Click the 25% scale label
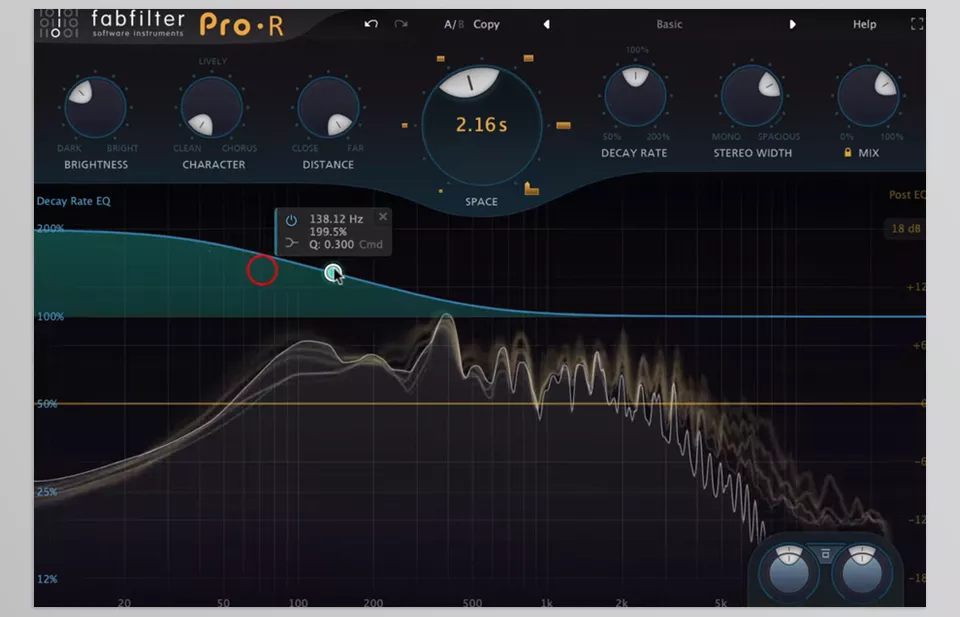 pos(47,492)
